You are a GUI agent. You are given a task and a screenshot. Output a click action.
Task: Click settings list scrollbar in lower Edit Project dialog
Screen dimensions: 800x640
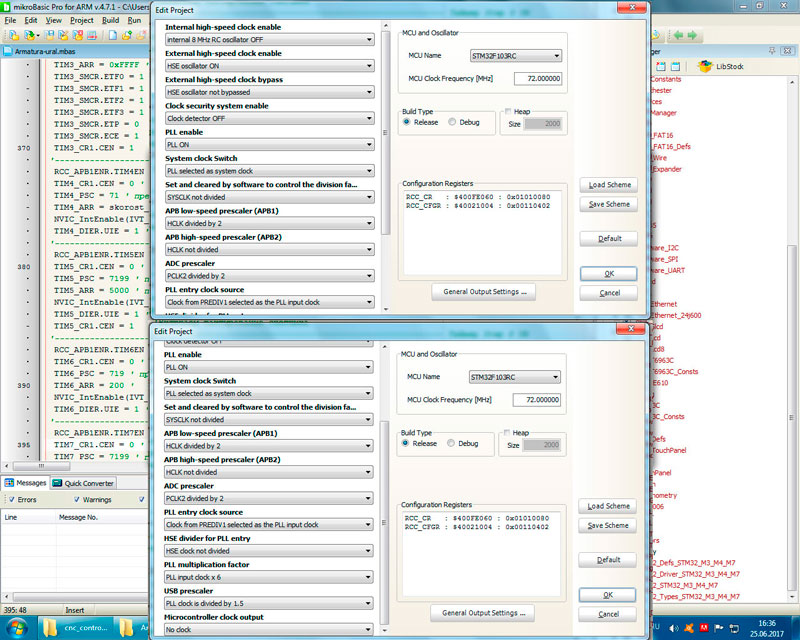[384, 523]
